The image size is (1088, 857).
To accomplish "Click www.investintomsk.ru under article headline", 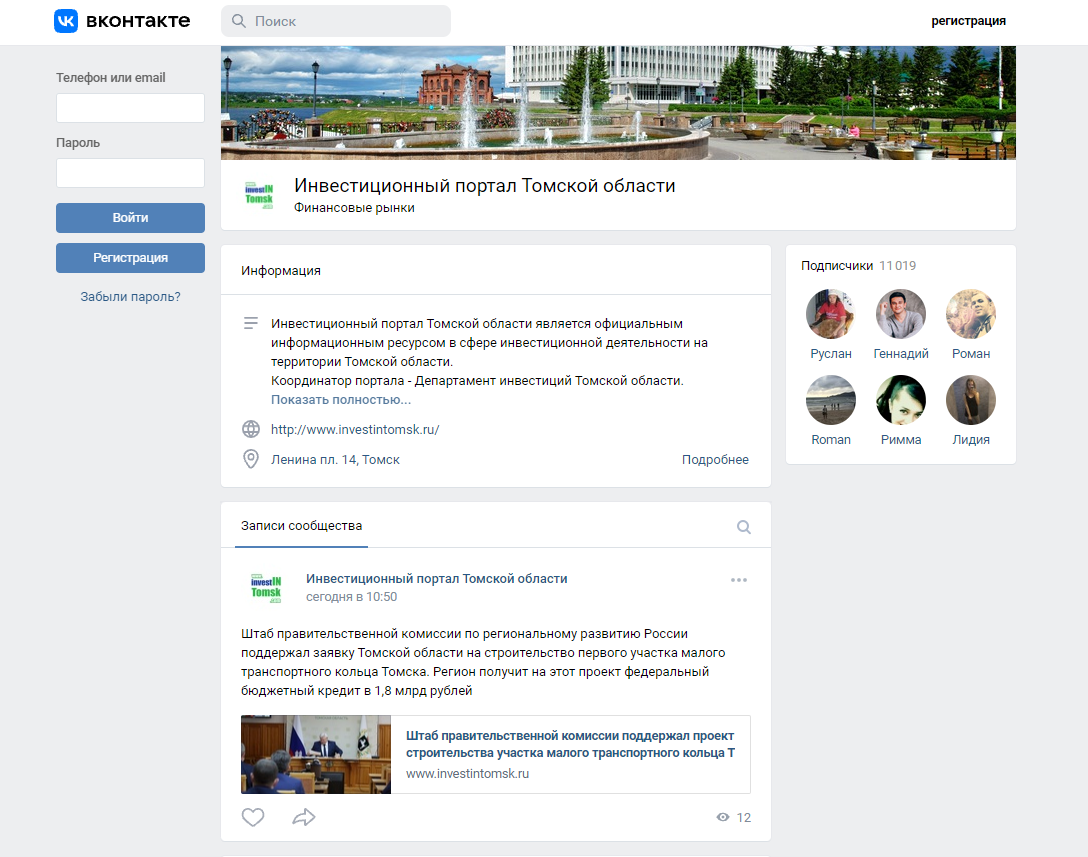I will 467,774.
